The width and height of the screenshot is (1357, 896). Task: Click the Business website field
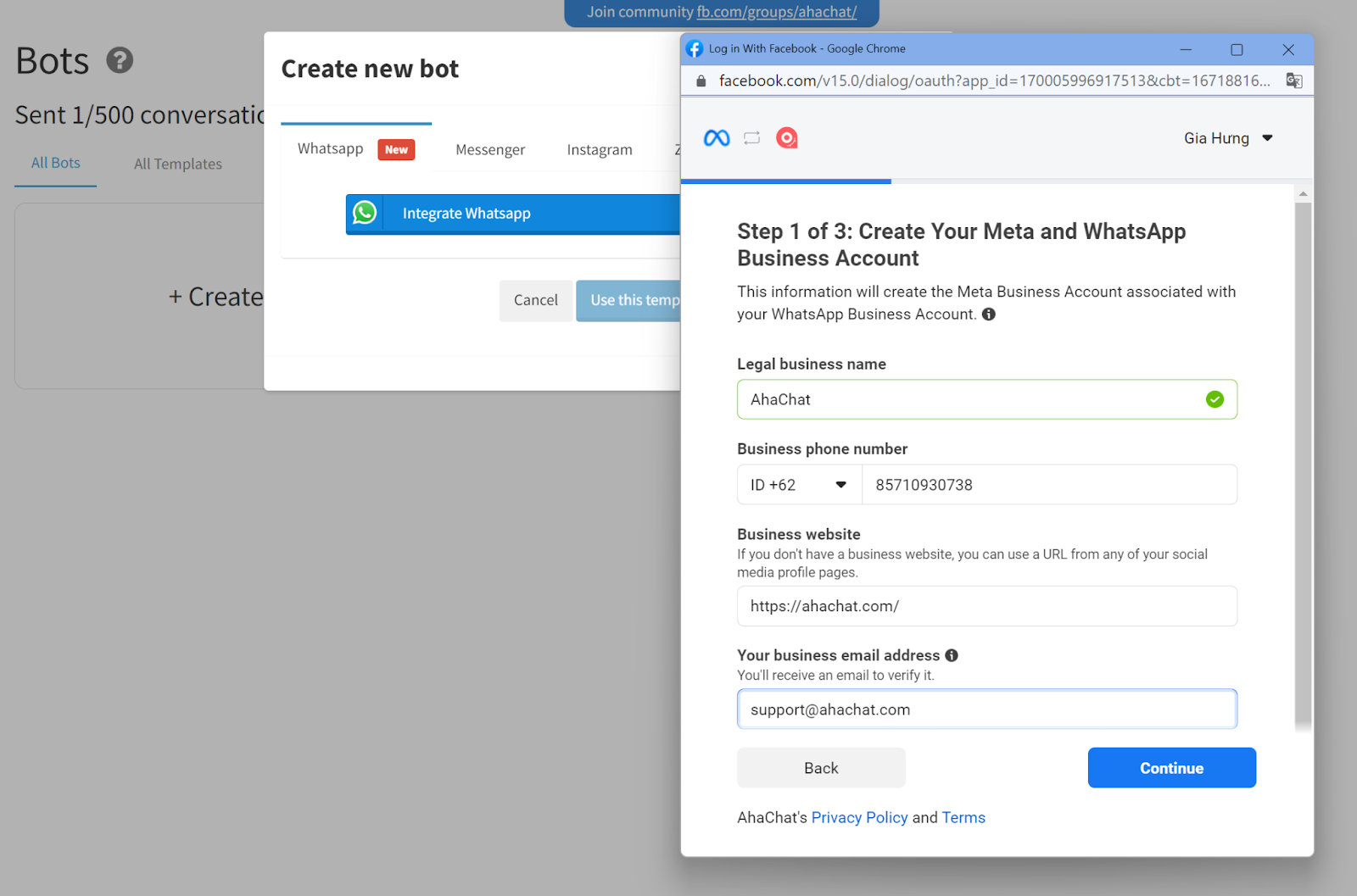987,606
